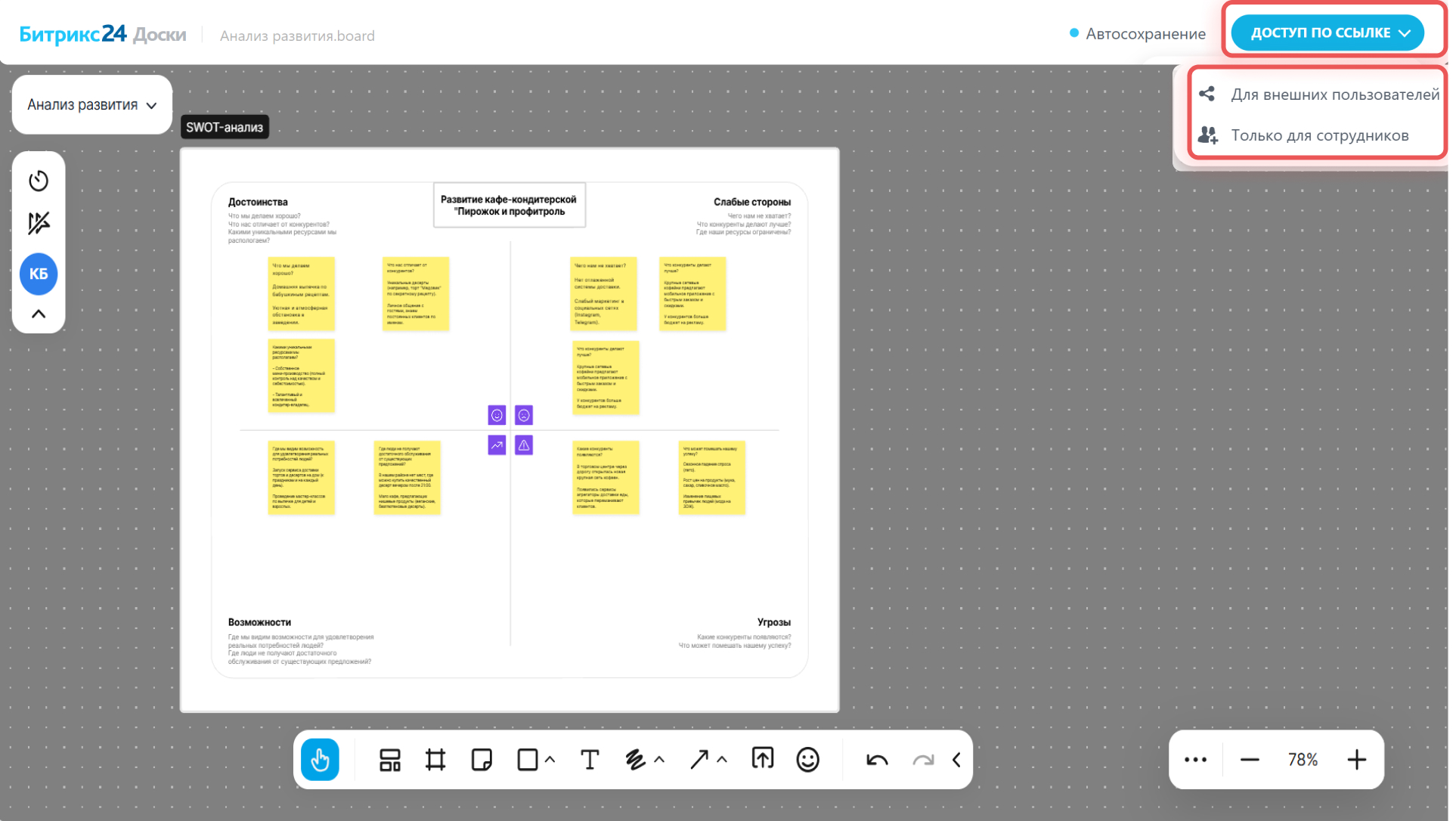Select the hand pan tool
The width and height of the screenshot is (1456, 821).
[320, 760]
